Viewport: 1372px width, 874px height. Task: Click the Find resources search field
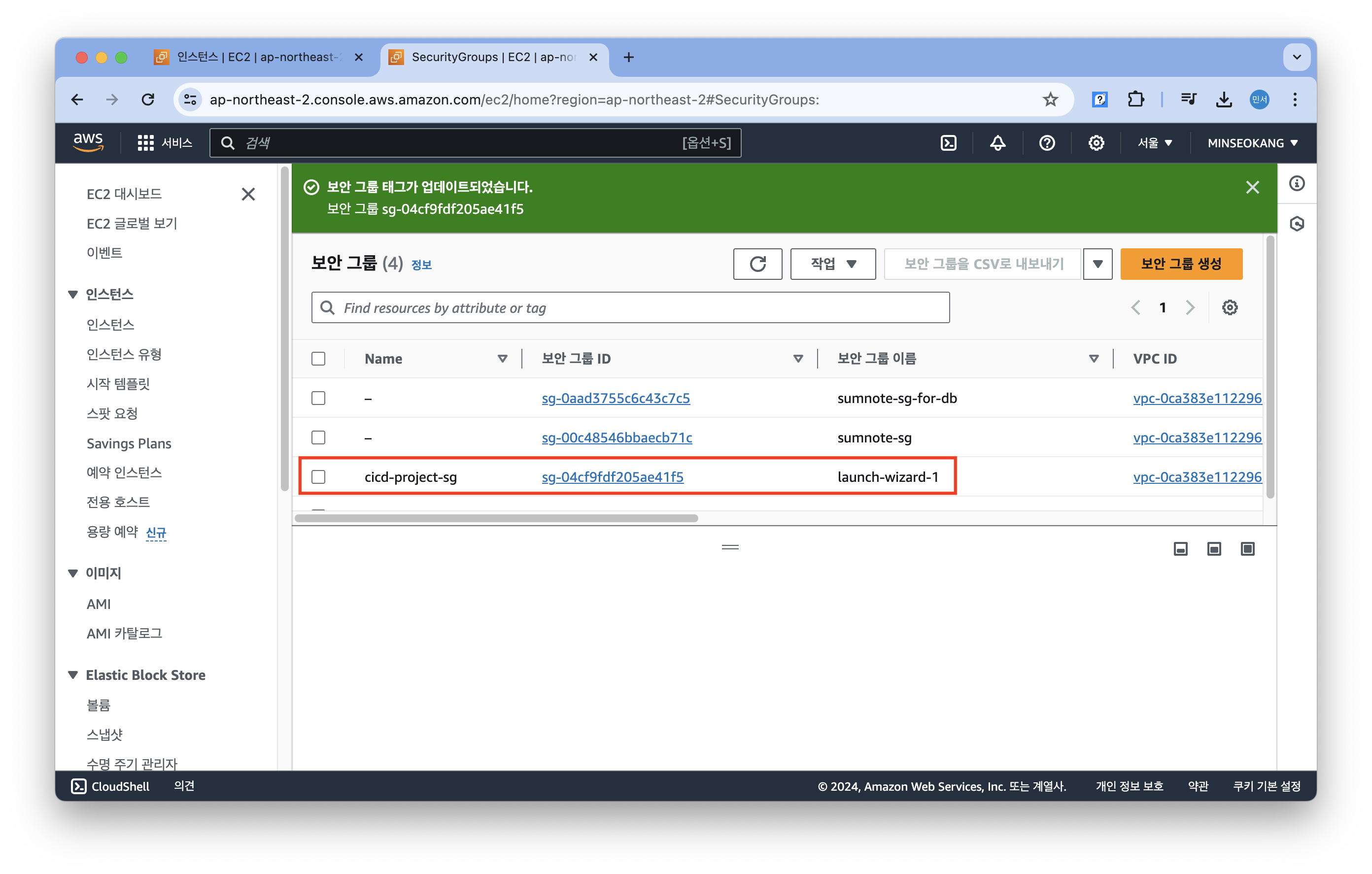tap(630, 307)
